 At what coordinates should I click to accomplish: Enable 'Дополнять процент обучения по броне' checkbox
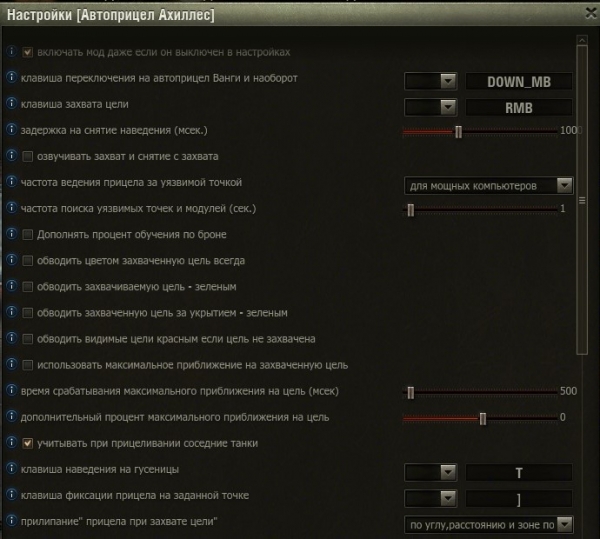(28, 234)
